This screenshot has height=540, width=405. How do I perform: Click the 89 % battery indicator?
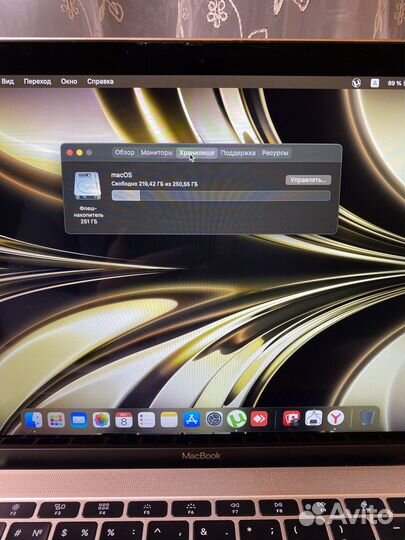pyautogui.click(x=395, y=83)
